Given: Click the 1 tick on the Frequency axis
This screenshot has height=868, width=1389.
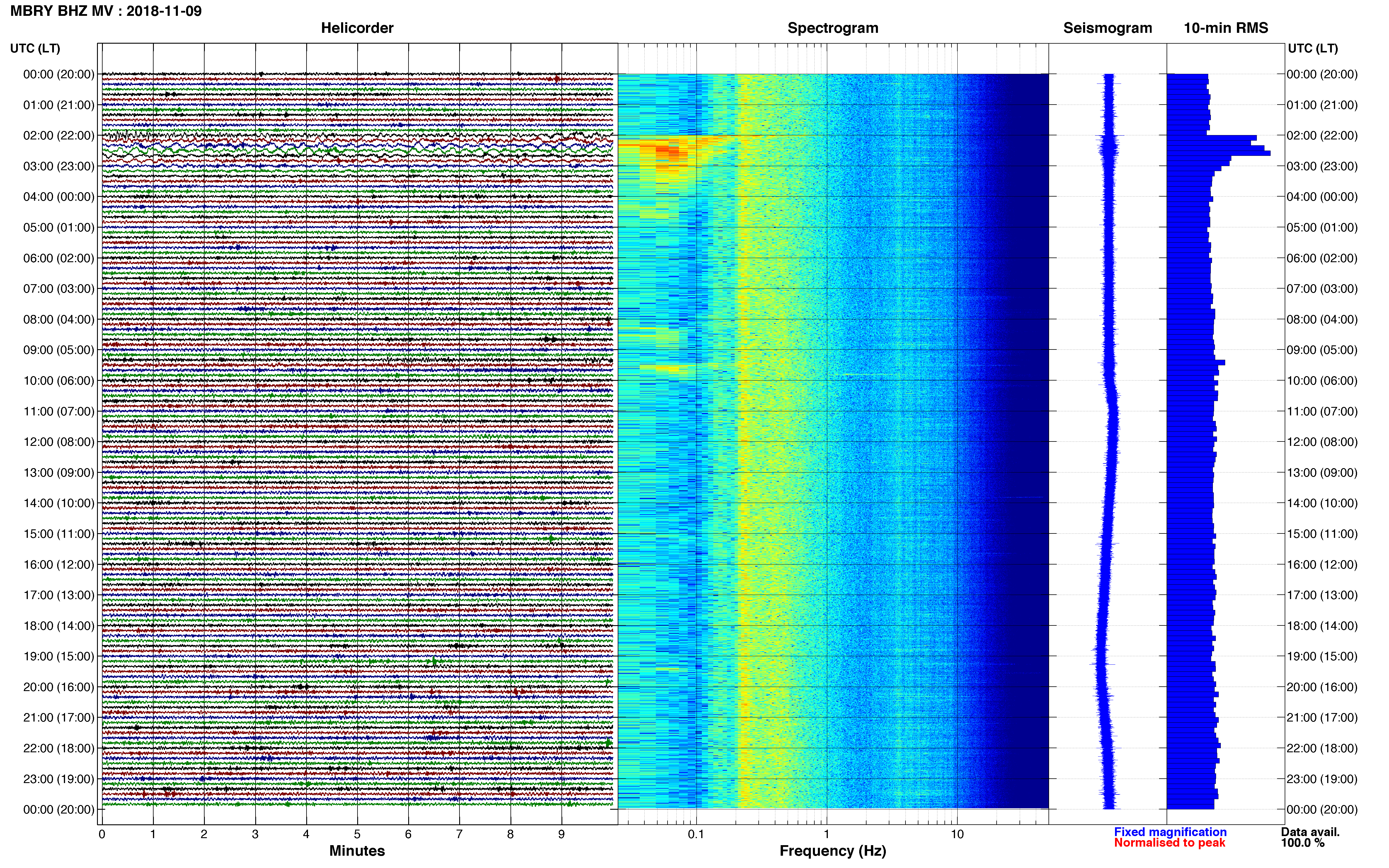Looking at the screenshot, I should coord(826,834).
